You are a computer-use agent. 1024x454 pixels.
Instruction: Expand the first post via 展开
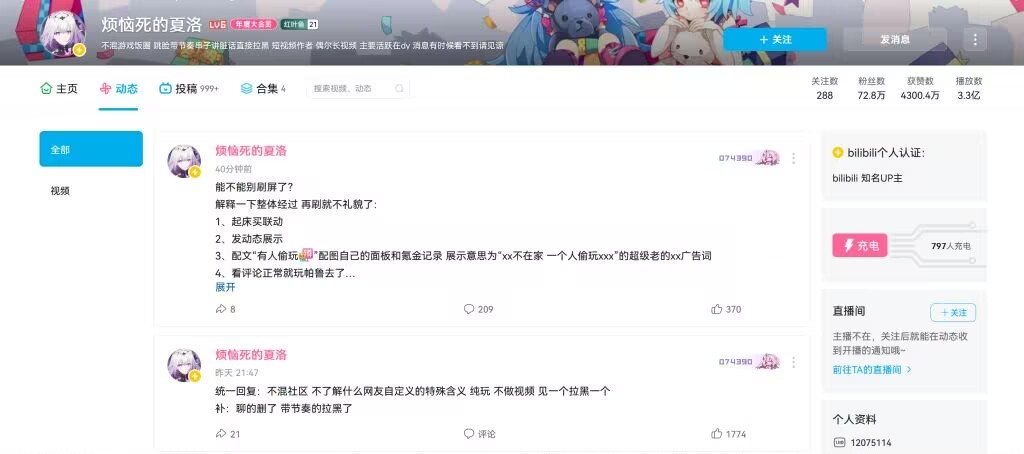(225, 287)
